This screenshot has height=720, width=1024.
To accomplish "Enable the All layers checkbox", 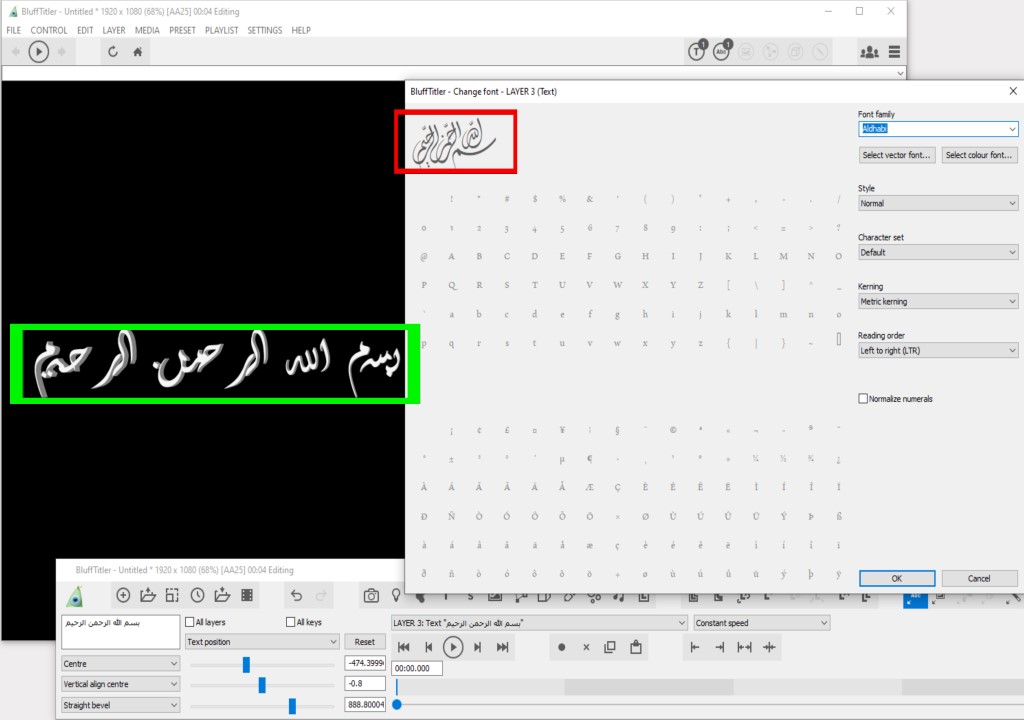I will click(189, 622).
